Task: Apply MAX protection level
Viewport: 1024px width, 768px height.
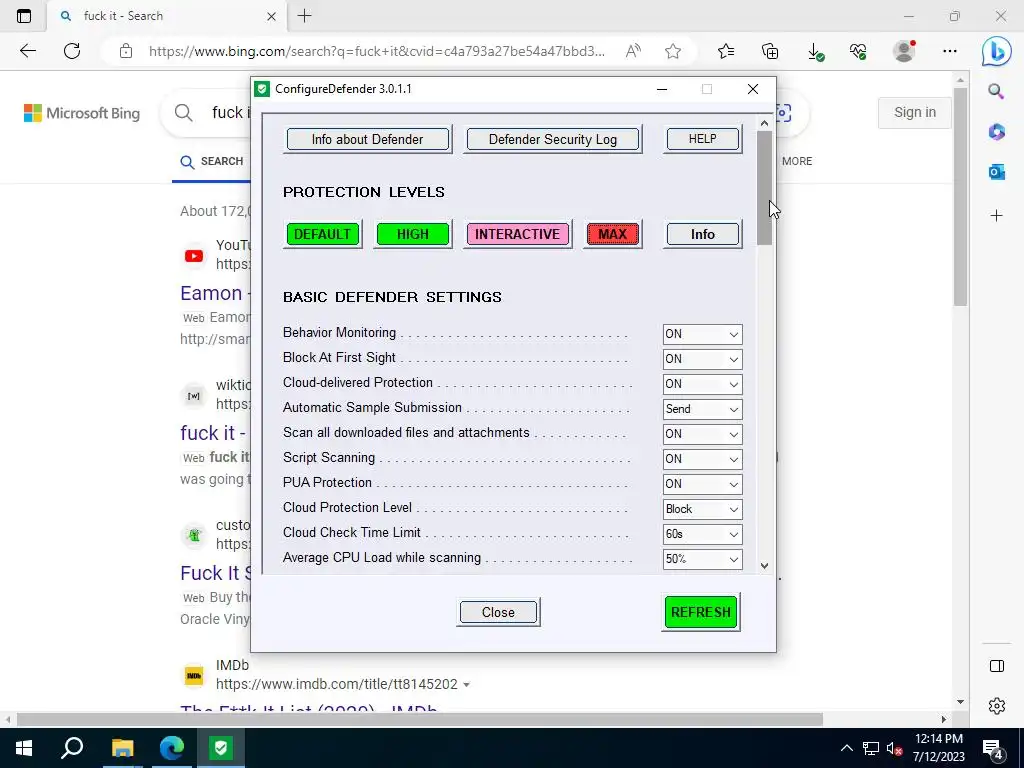Action: (x=612, y=234)
